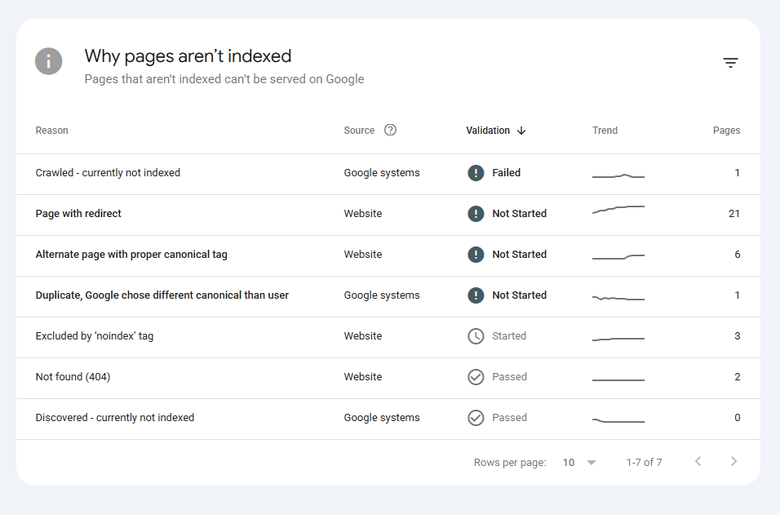Click the Started clock icon
This screenshot has height=515, width=780.
476,336
